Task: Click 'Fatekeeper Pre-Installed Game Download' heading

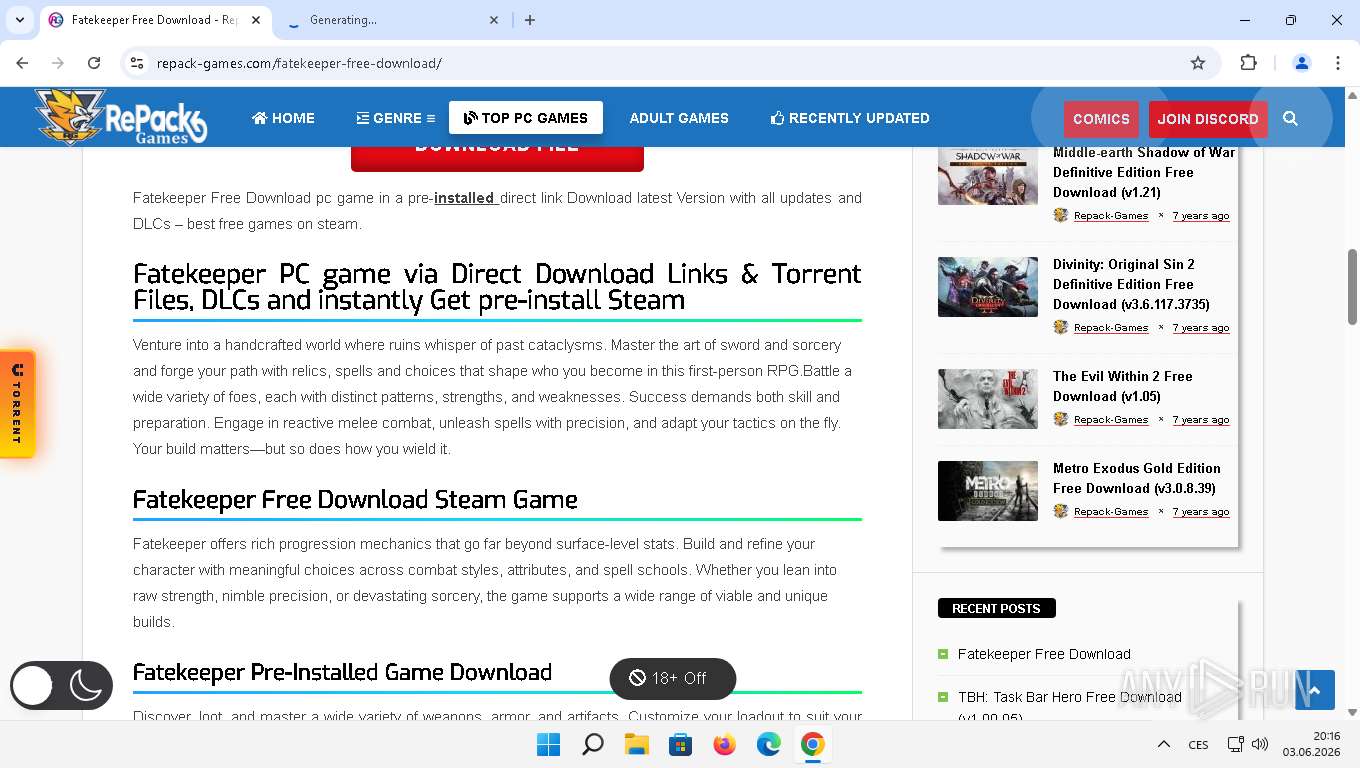Action: coord(342,672)
